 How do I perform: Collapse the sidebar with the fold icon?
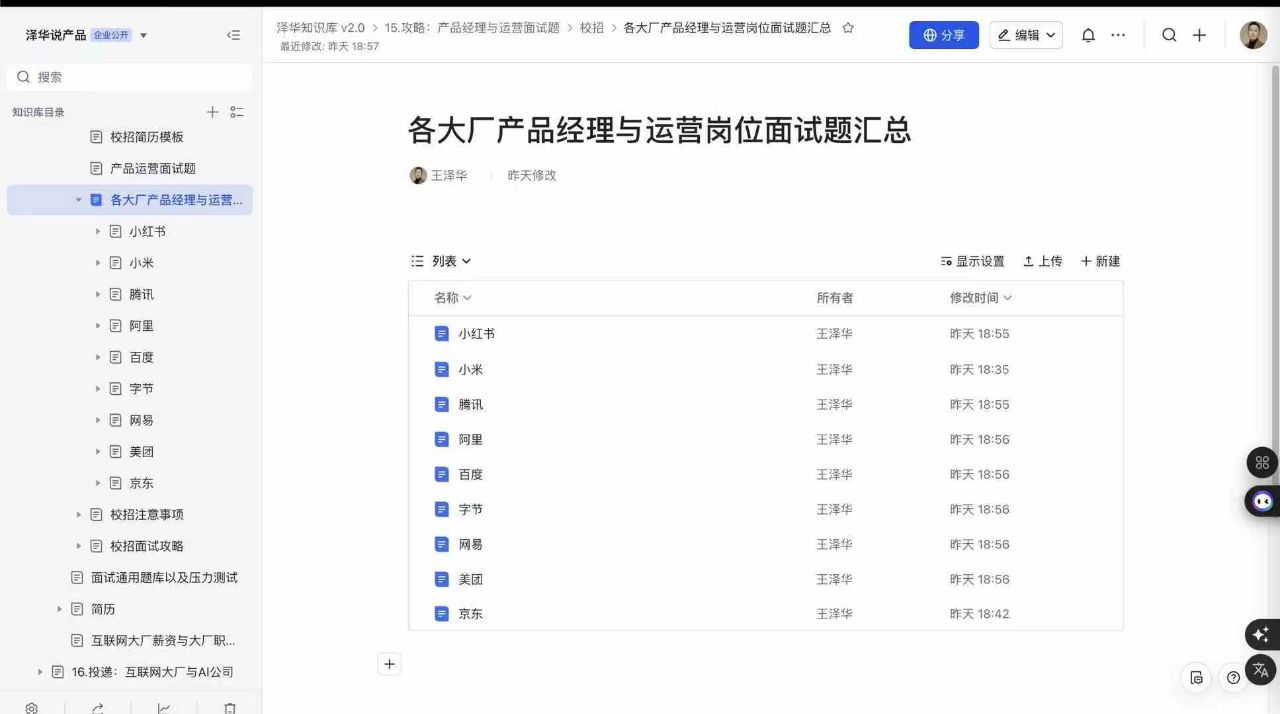(x=234, y=35)
